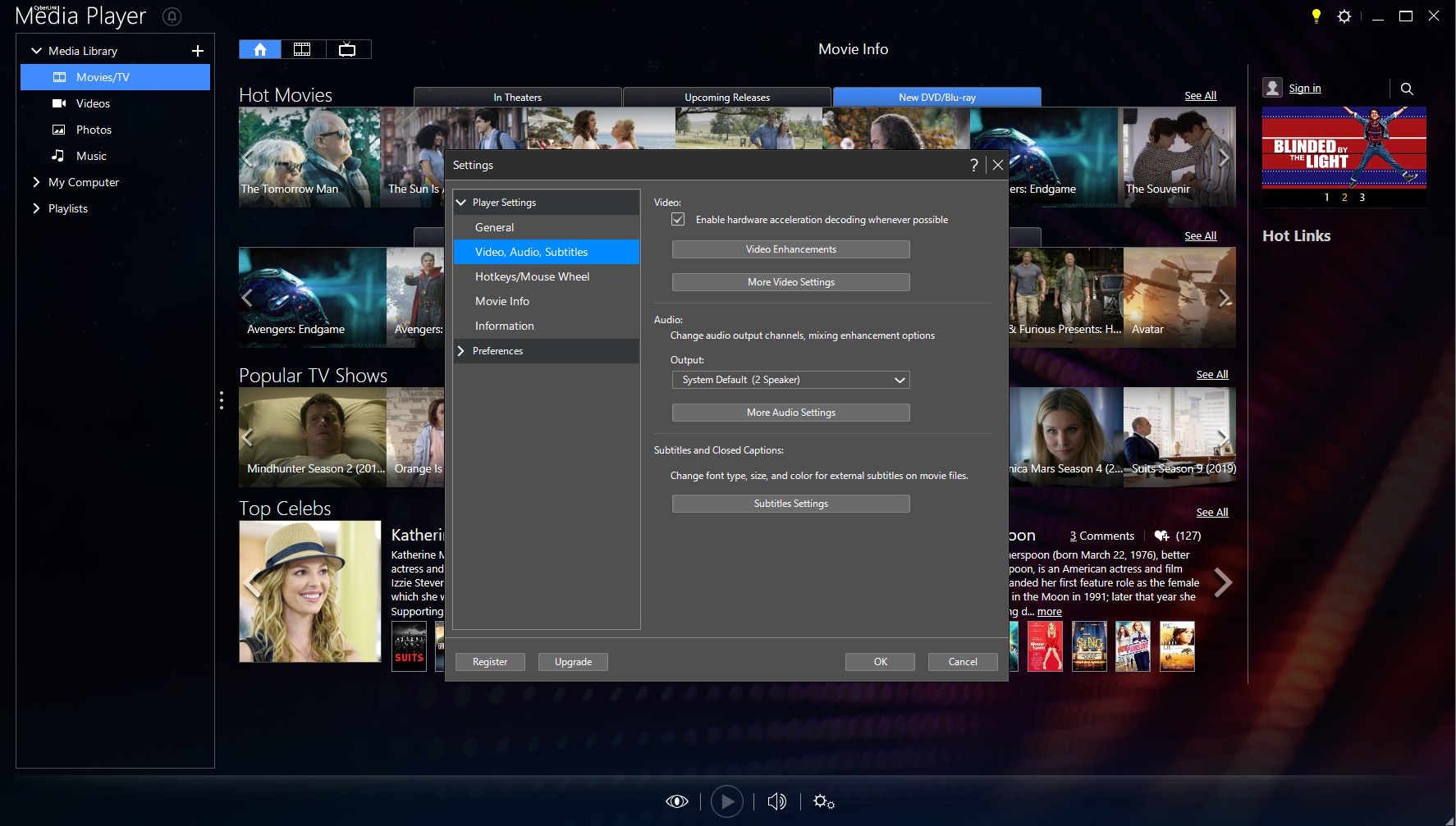Image resolution: width=1456 pixels, height=826 pixels.
Task: Open Avatar movie thumbnail
Action: pyautogui.click(x=1179, y=297)
